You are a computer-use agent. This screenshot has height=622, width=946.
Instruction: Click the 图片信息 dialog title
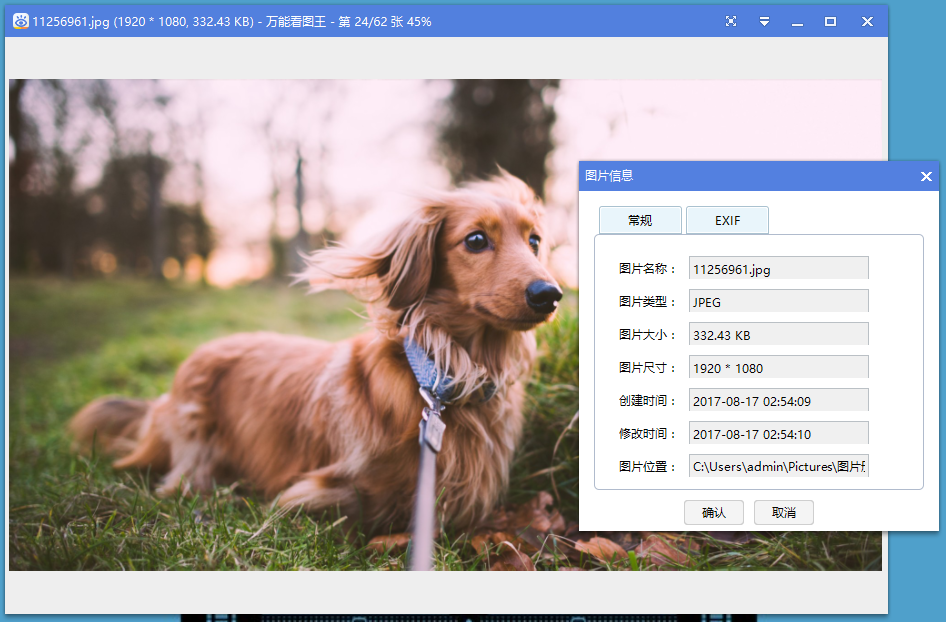click(x=609, y=176)
